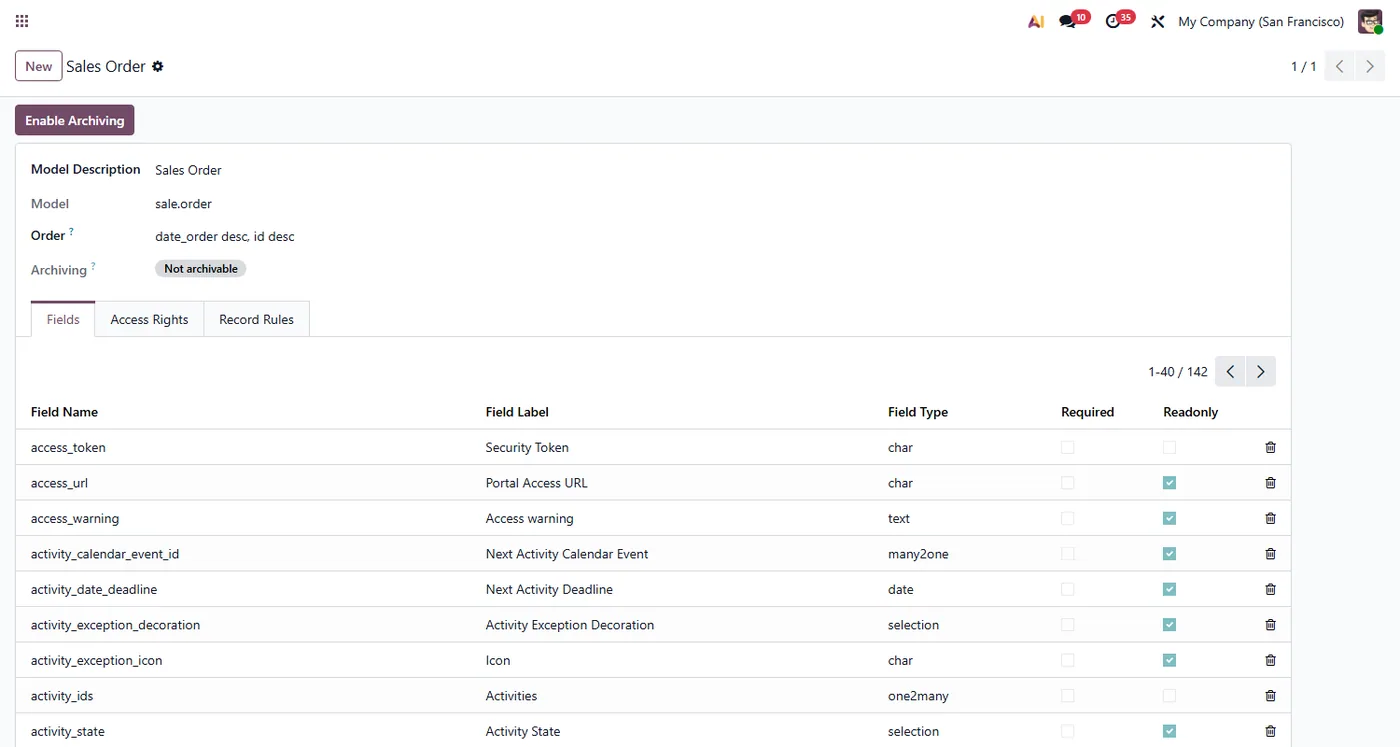Go to next page of fields
The height and width of the screenshot is (747, 1400).
point(1261,371)
